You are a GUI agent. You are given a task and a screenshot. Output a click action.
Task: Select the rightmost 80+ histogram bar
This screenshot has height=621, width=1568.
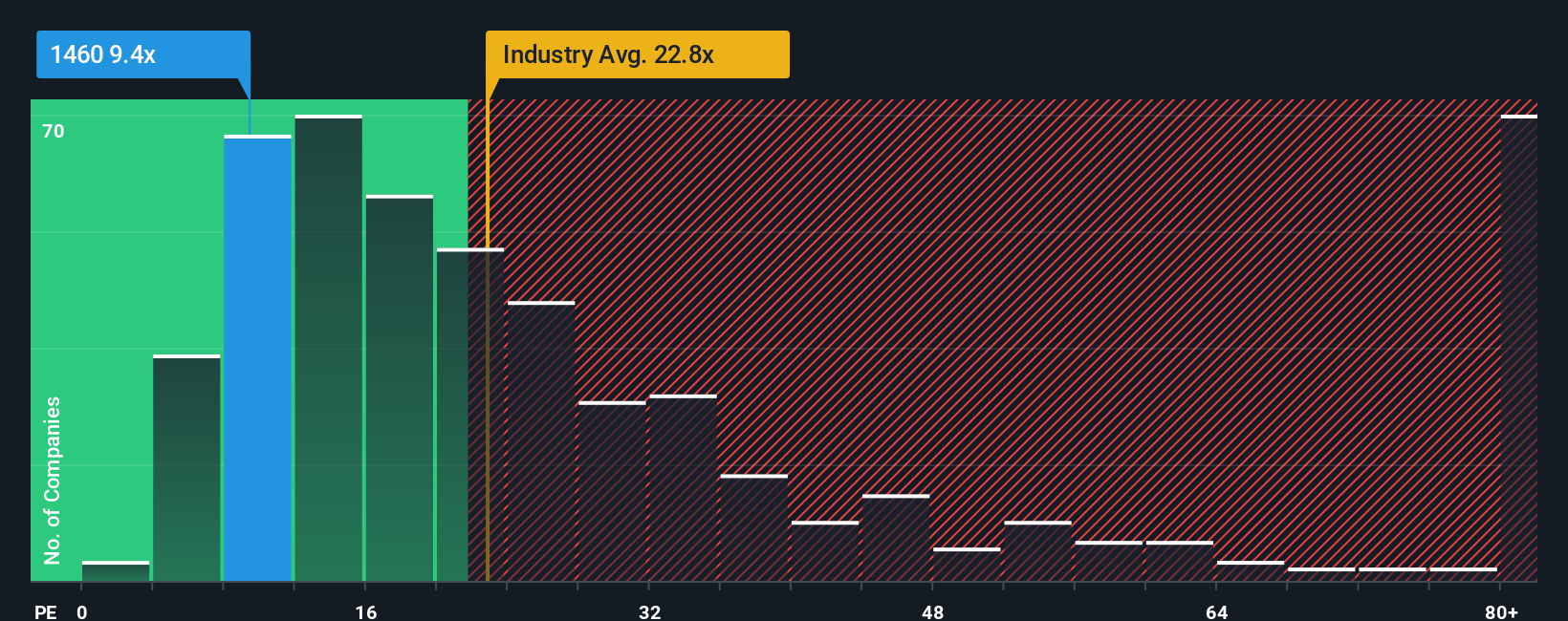pos(1519,348)
